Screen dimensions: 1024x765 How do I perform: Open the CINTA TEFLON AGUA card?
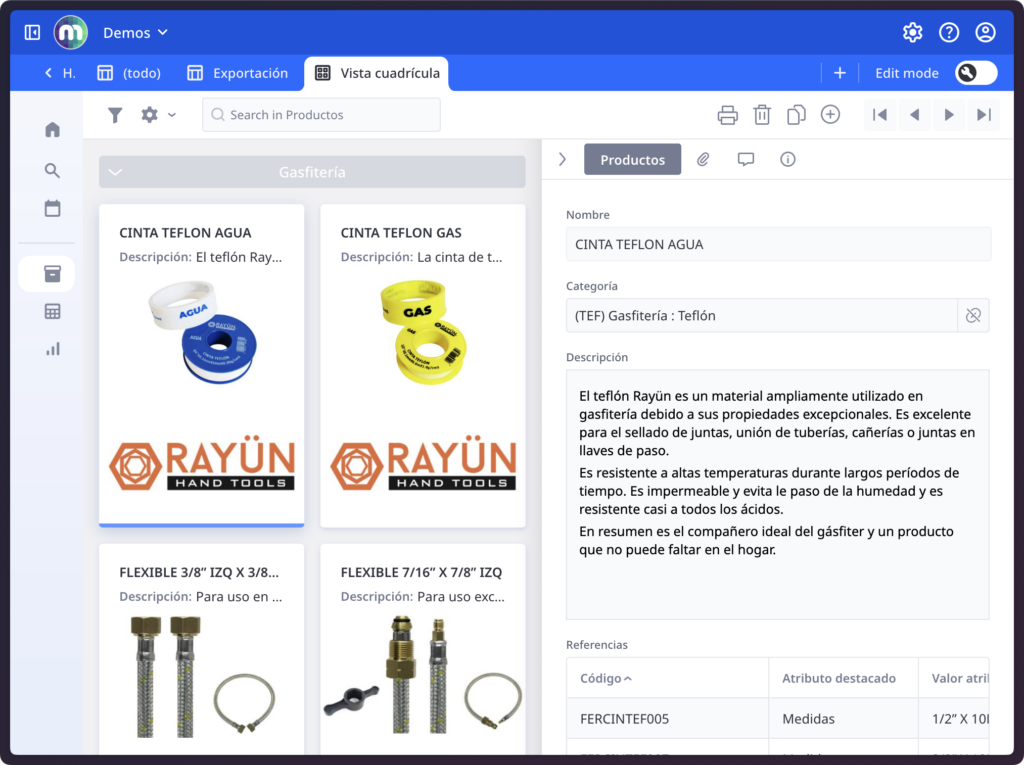point(201,365)
